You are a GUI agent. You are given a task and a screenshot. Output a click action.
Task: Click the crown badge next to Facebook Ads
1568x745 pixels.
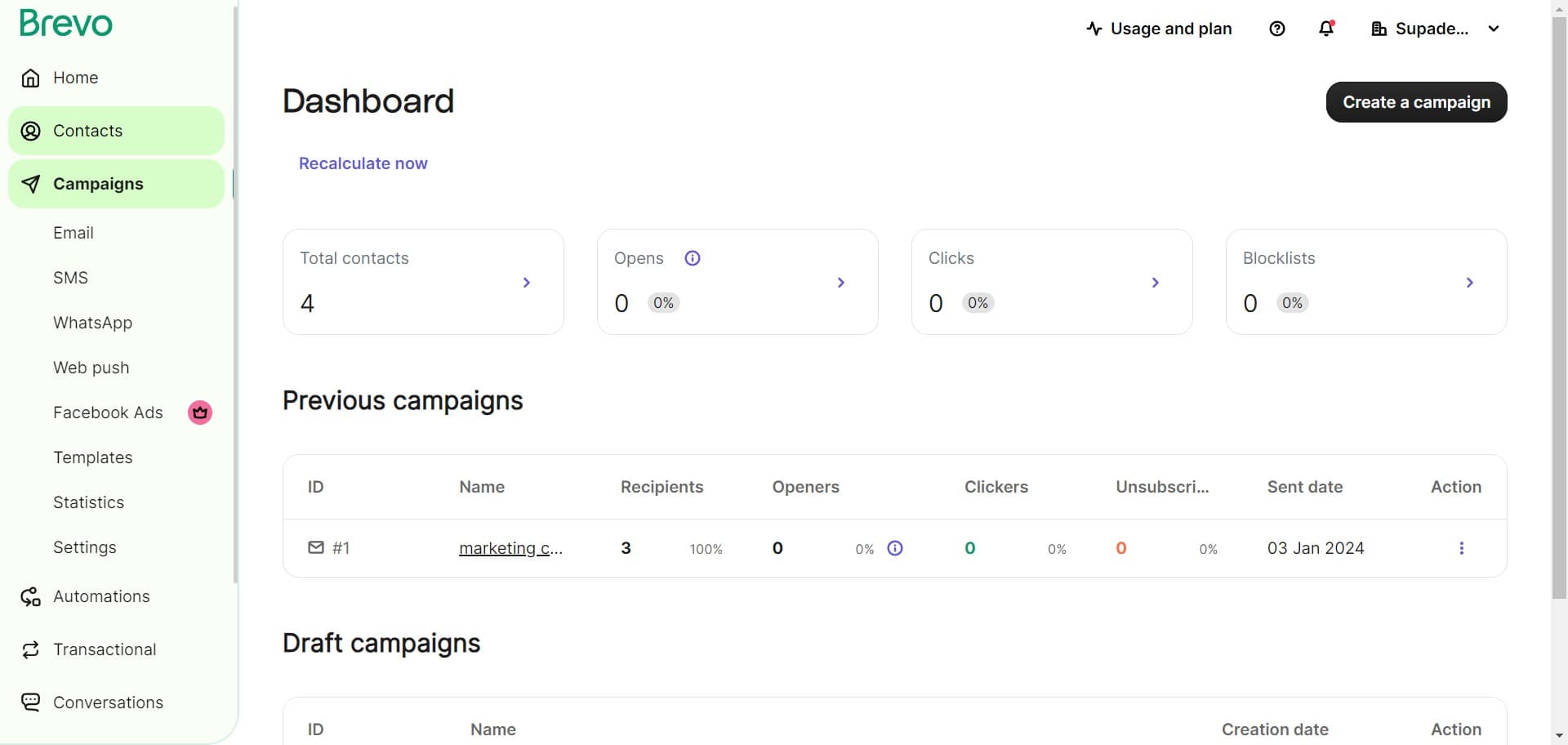[x=198, y=413]
